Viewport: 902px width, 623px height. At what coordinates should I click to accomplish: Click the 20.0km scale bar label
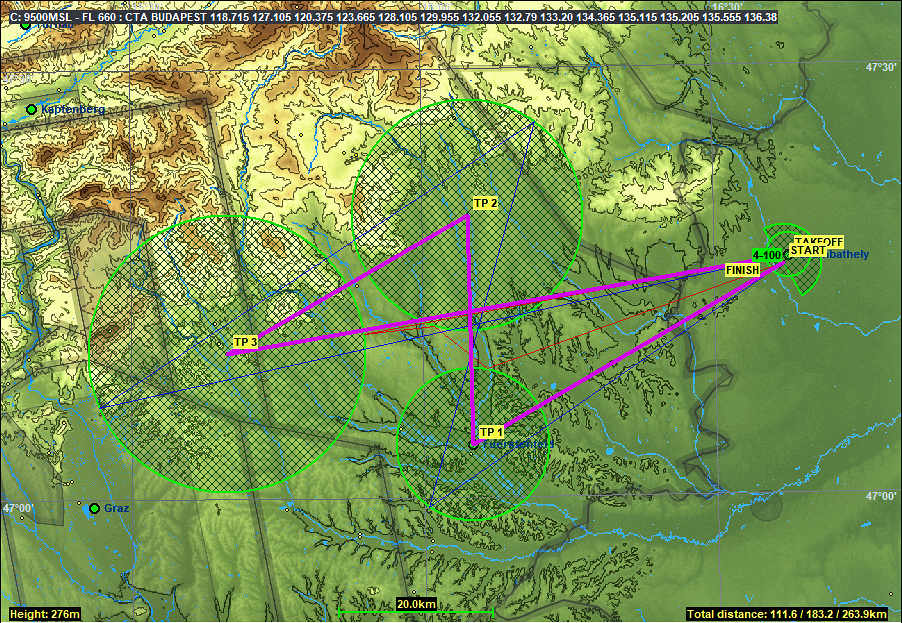pos(414,604)
